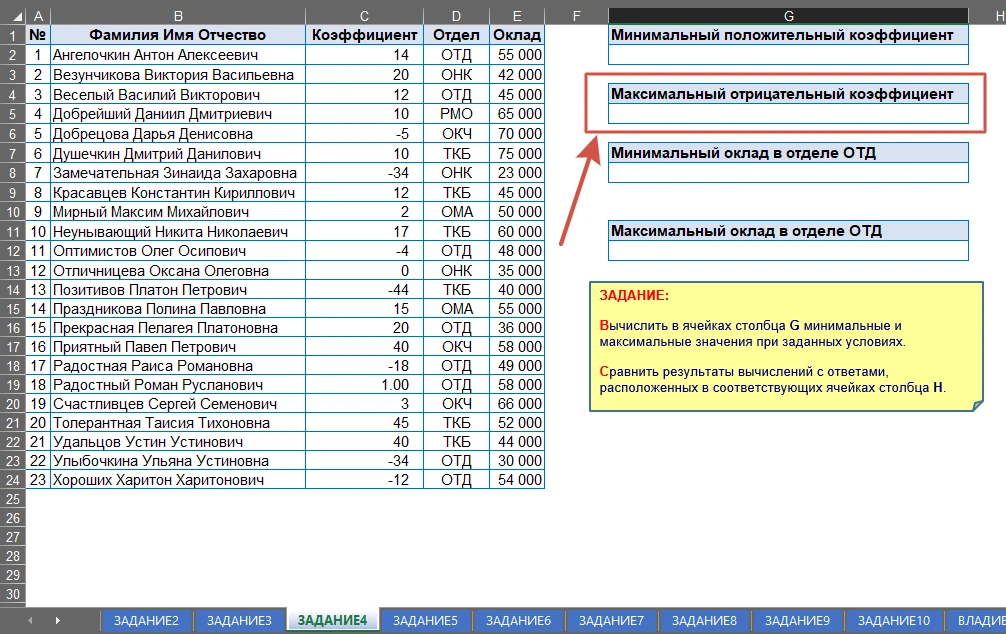Screen dimensions: 1006x634
Task: Switch to the ЗАДАНИЕ2 sheet tab
Action: tap(146, 621)
